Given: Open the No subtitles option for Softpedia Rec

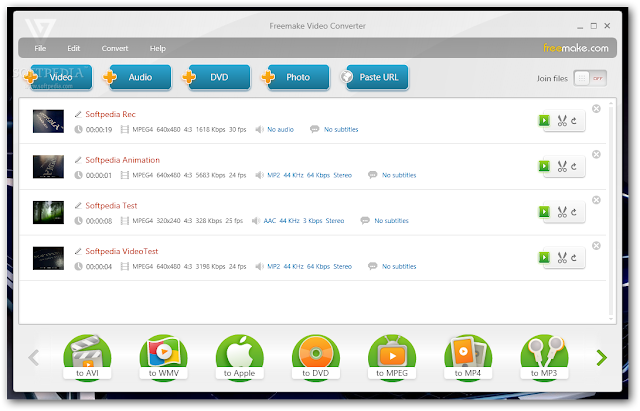Looking at the screenshot, I should point(341,129).
